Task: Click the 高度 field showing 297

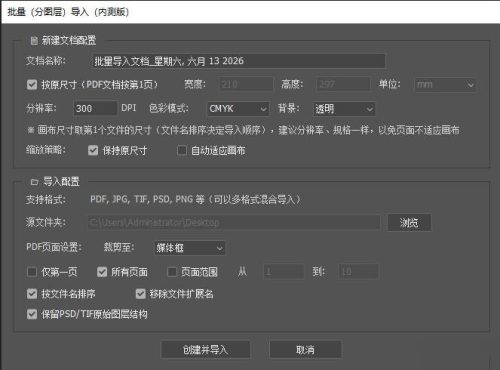Action: (343, 84)
